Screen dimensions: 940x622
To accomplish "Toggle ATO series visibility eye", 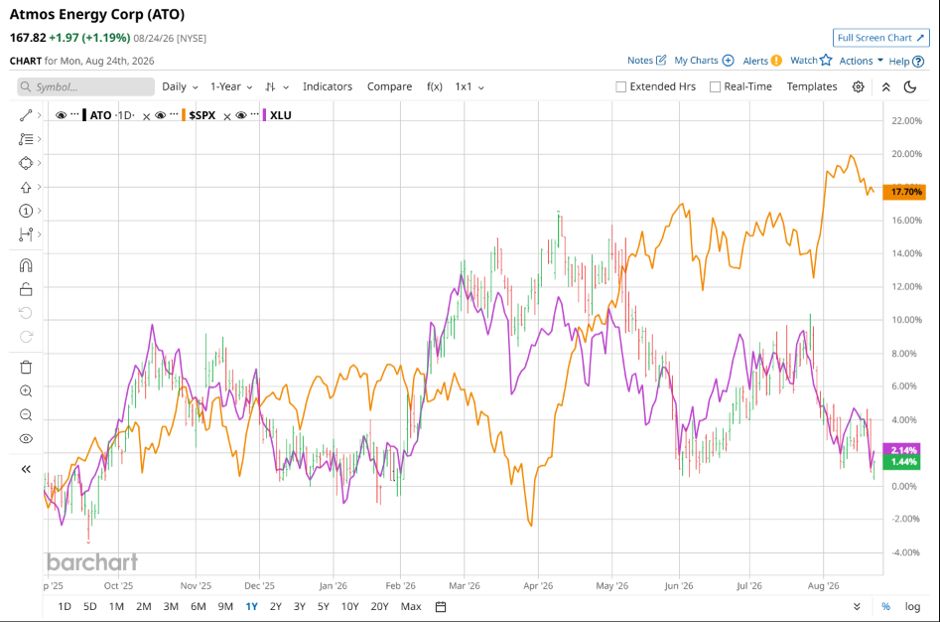I will (x=61, y=115).
